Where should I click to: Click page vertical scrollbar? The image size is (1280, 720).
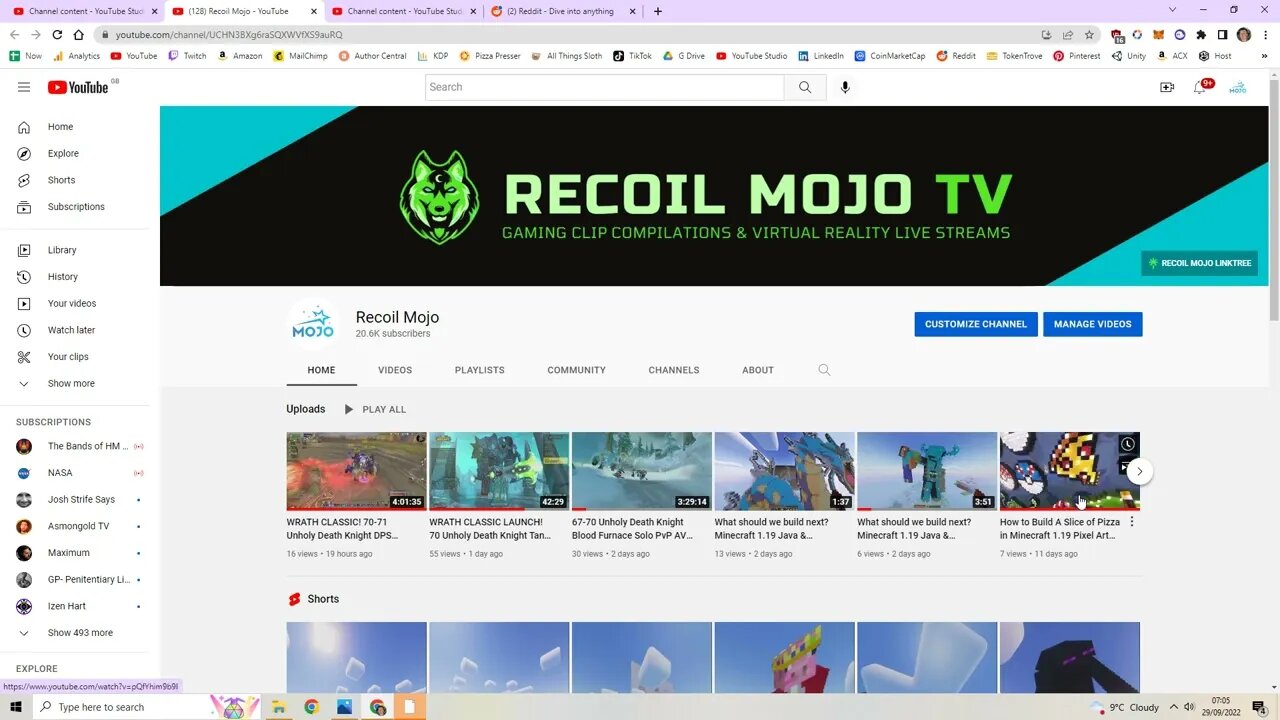tap(1273, 200)
